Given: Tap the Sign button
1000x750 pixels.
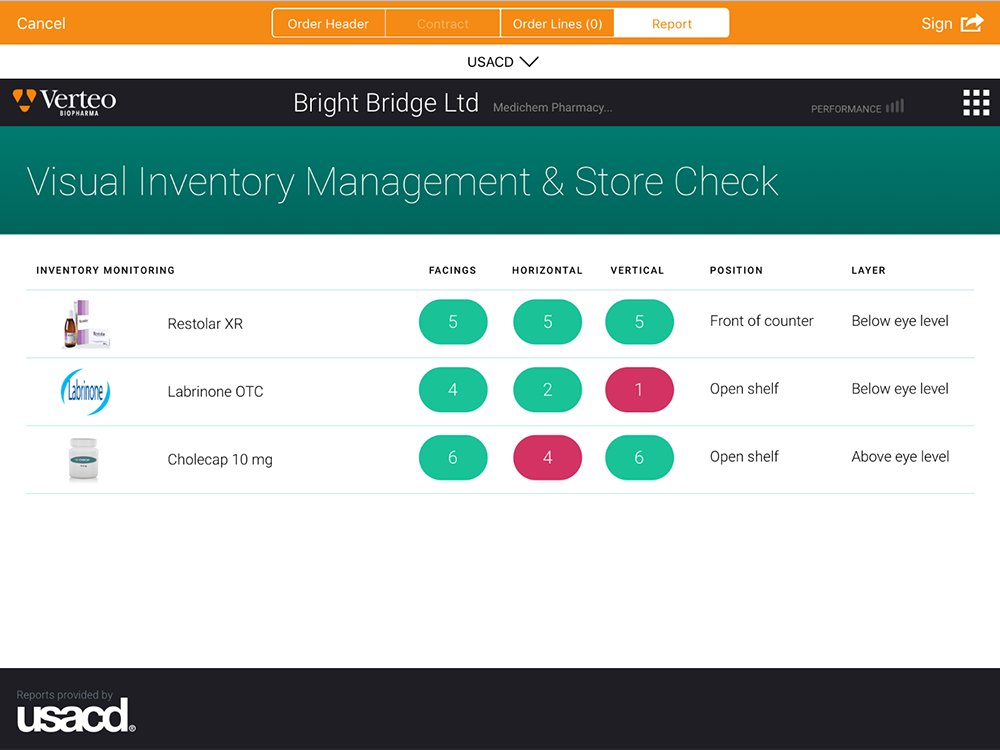Looking at the screenshot, I should tap(936, 24).
